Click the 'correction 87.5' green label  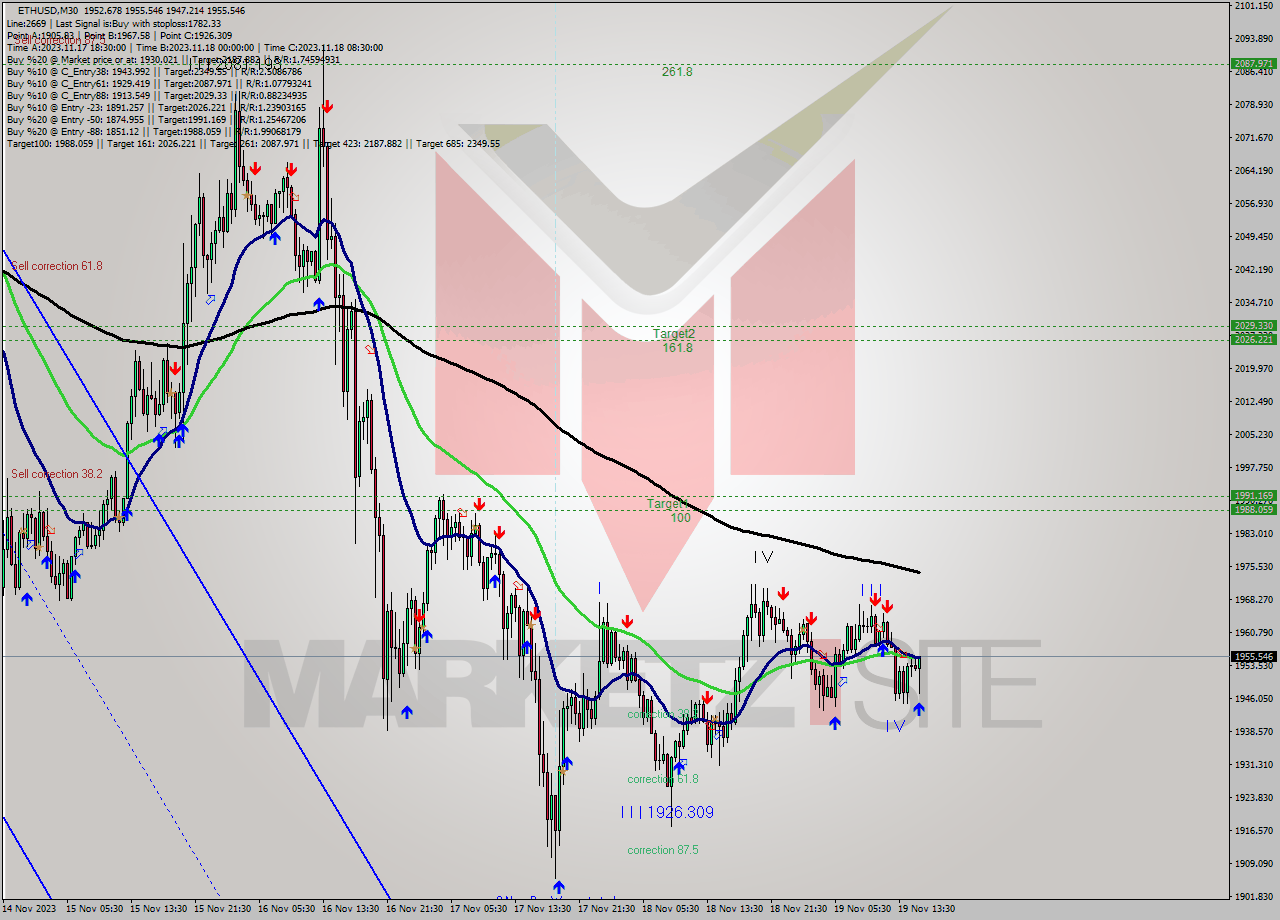pos(663,850)
